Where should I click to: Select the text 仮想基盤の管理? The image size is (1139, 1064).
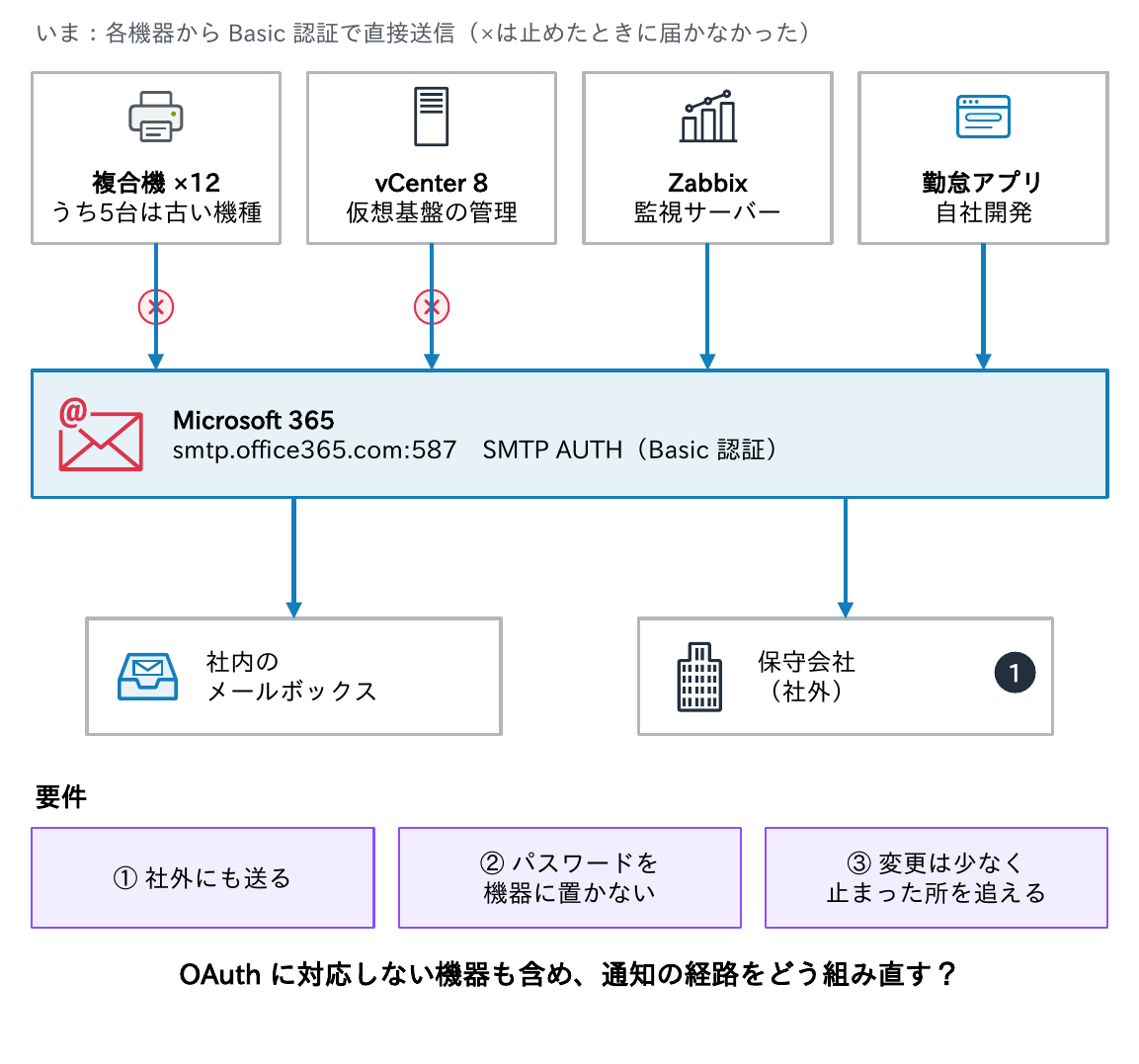[x=432, y=212]
